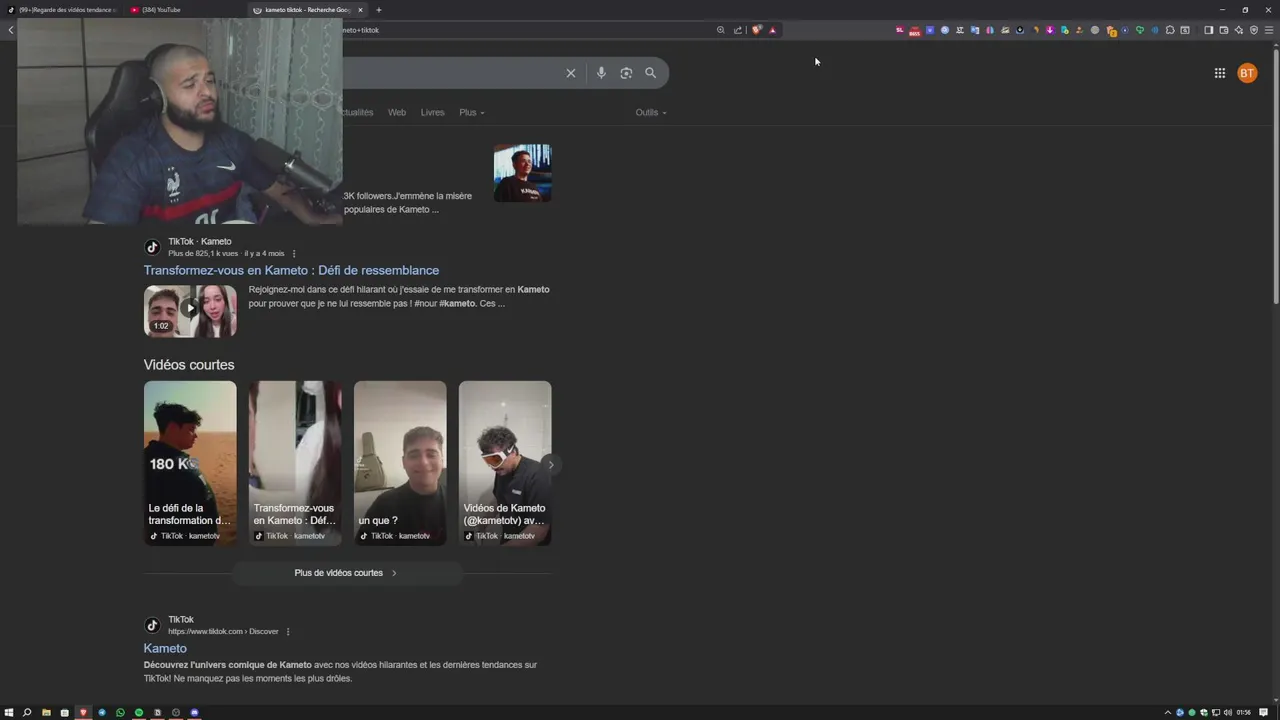Open the browser hamburger main menu
Viewport: 1280px width, 720px height.
point(1270,30)
